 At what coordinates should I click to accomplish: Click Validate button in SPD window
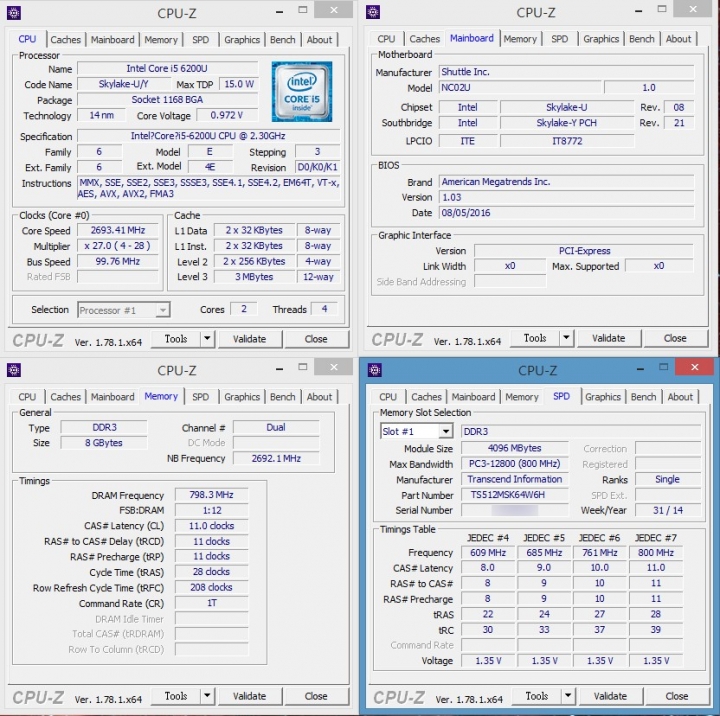click(610, 696)
